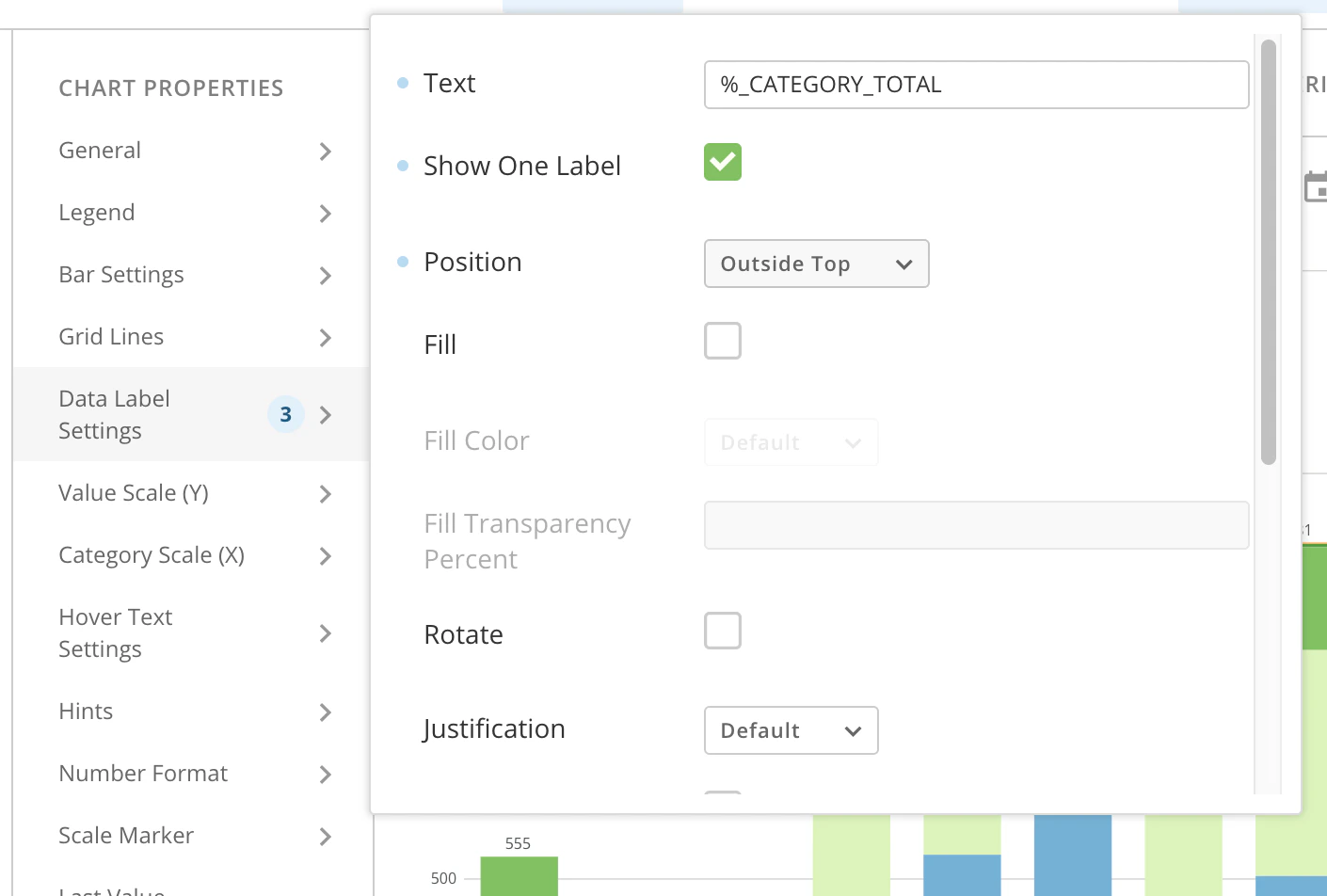Click the badge showing 3 modified settings
Image resolution: width=1327 pixels, height=896 pixels.
(286, 414)
